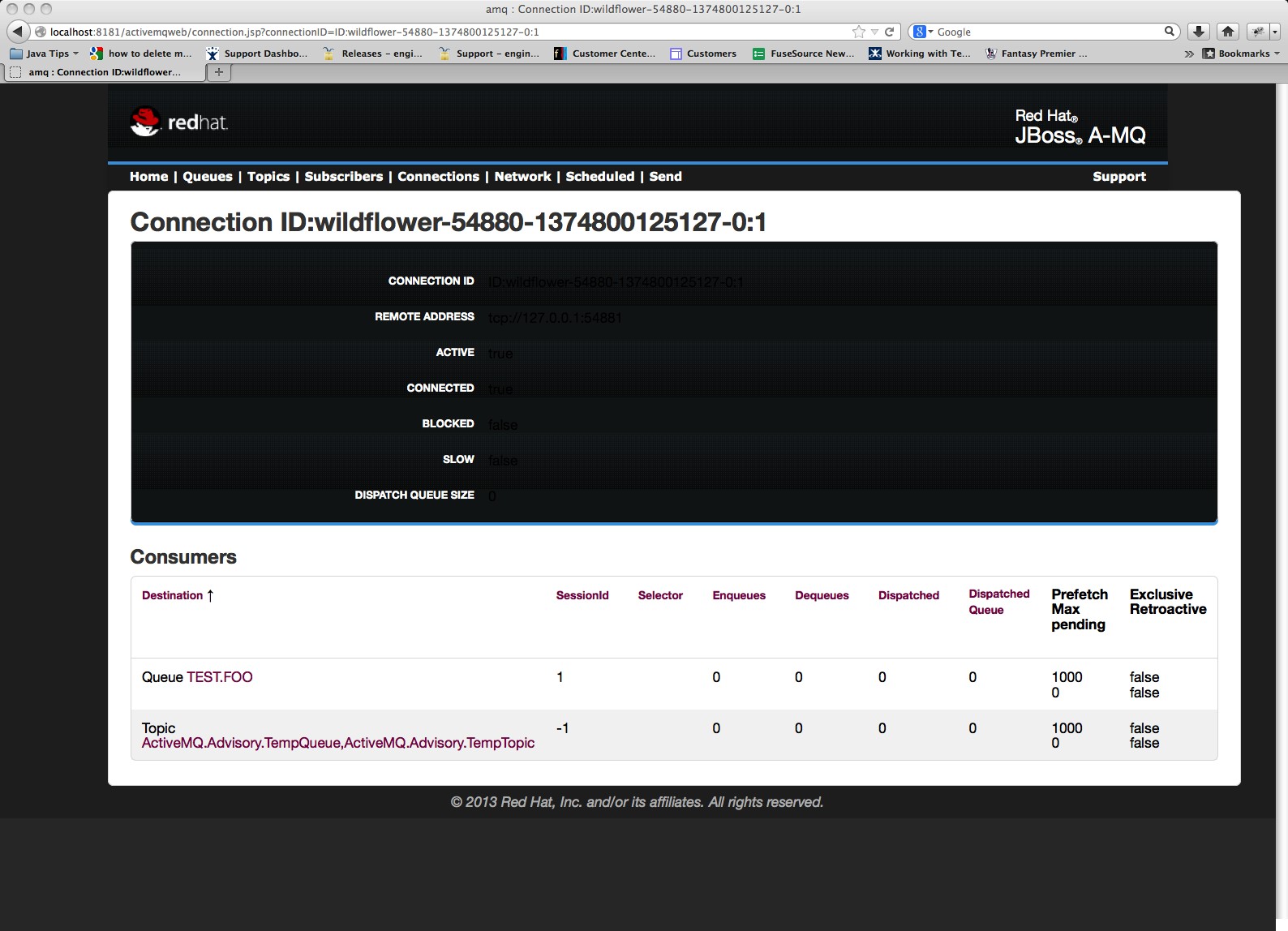The image size is (1288, 931).
Task: Click the bookmark star icon in the address bar
Action: click(x=859, y=32)
